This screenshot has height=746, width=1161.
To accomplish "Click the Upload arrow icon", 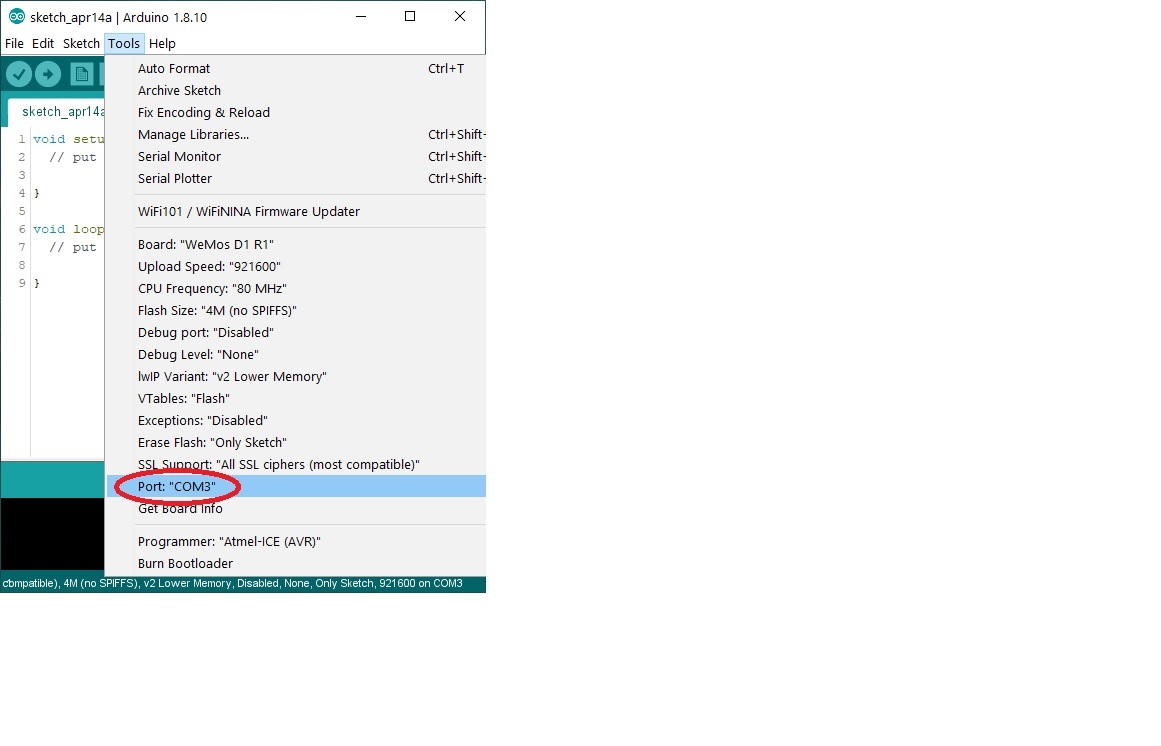I will click(48, 74).
